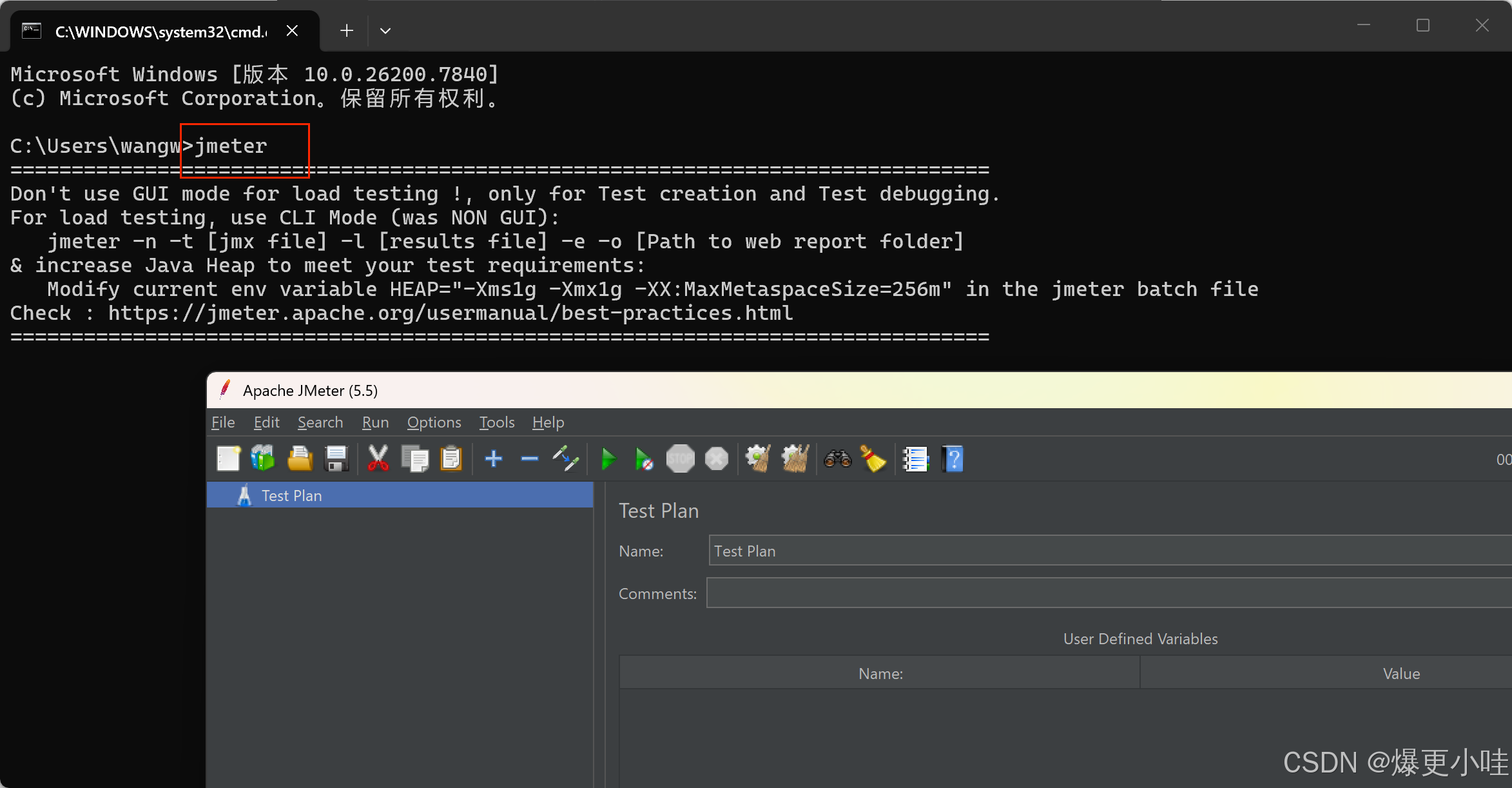Image resolution: width=1512 pixels, height=788 pixels.
Task: Click the binoculars Search icon
Action: (x=837, y=459)
